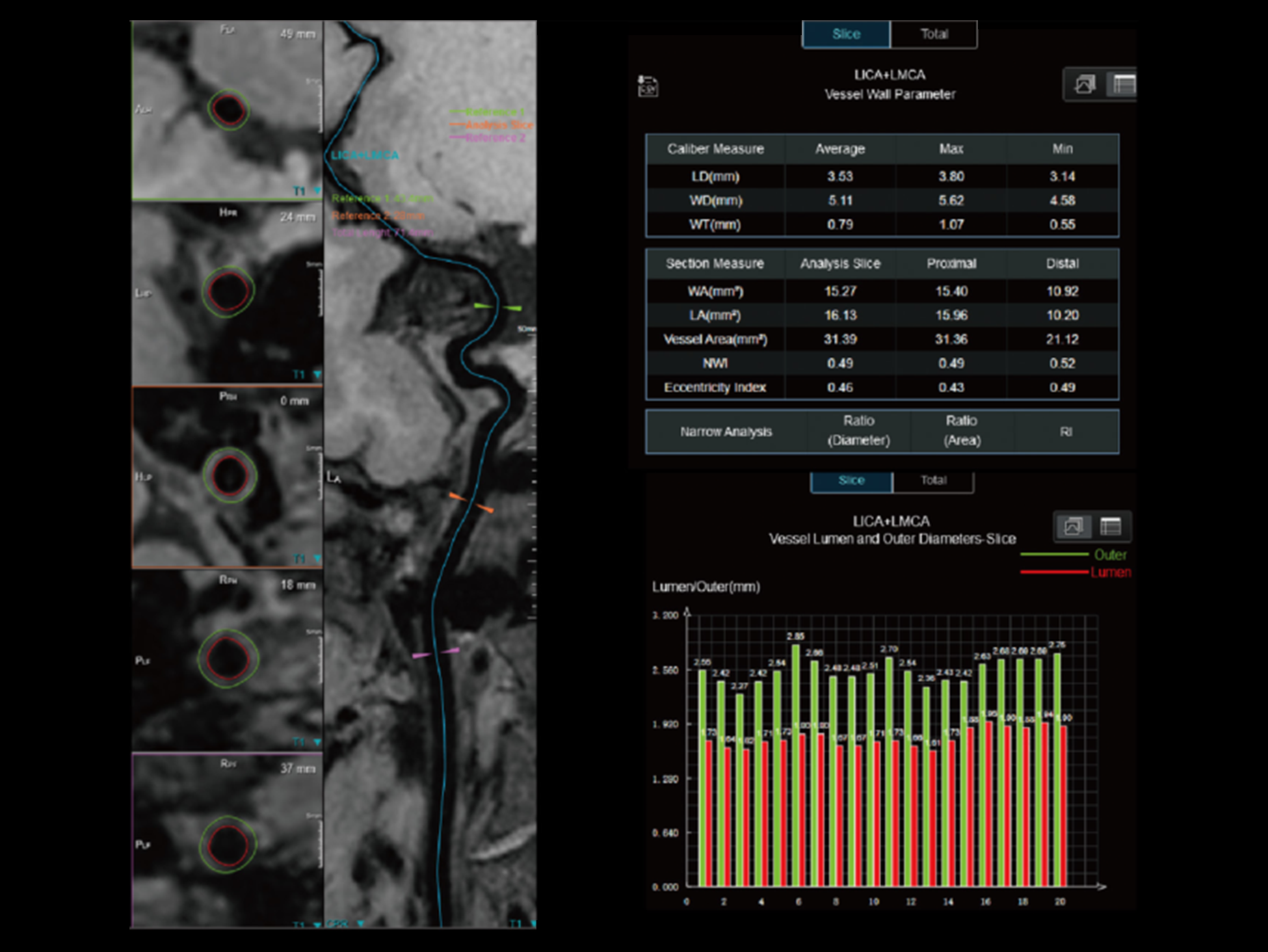Screen dimensions: 1268x952
Task: Click Outer green legend line in chart
Action: pyautogui.click(x=1054, y=555)
